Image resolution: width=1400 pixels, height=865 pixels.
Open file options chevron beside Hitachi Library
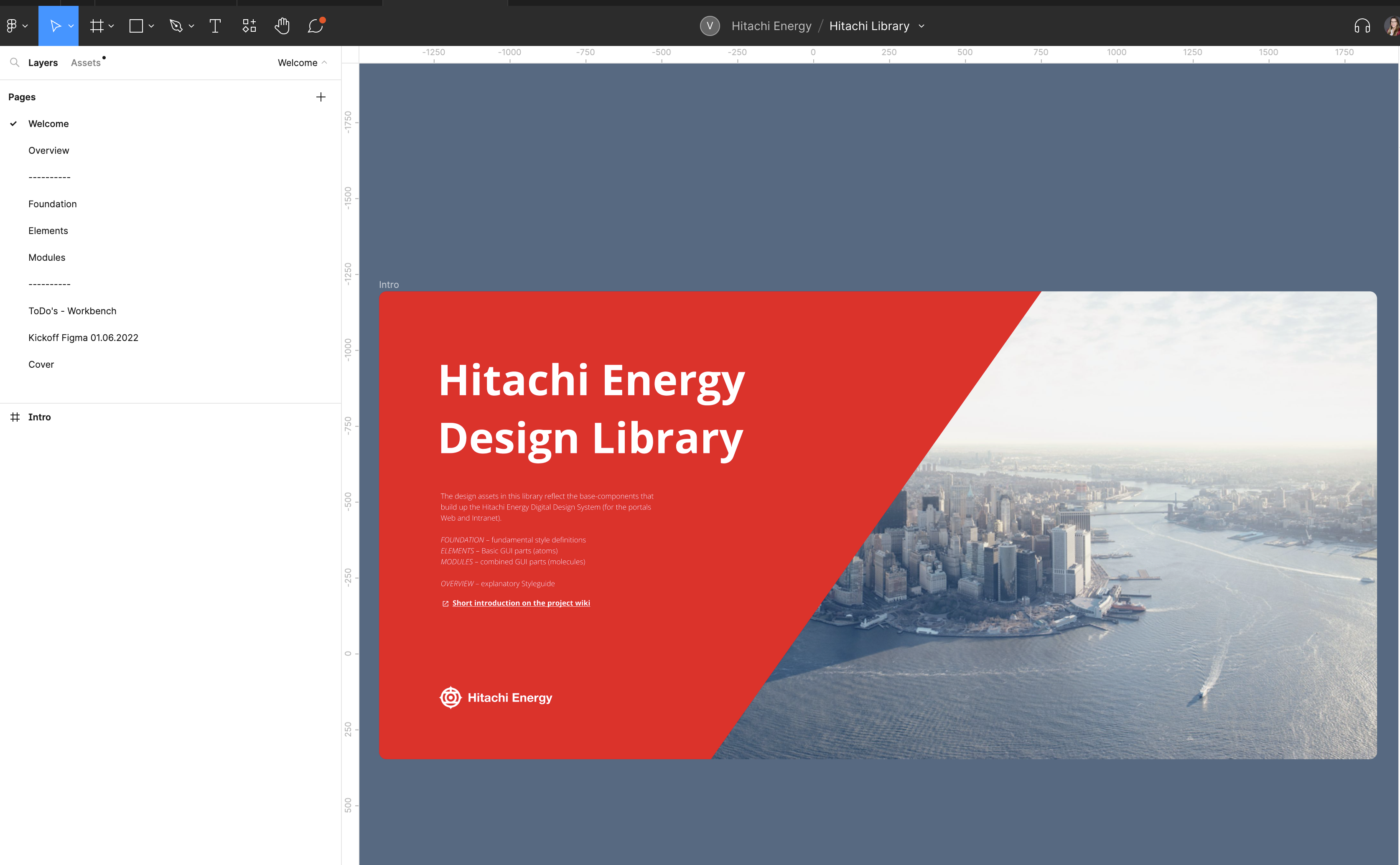pos(921,26)
